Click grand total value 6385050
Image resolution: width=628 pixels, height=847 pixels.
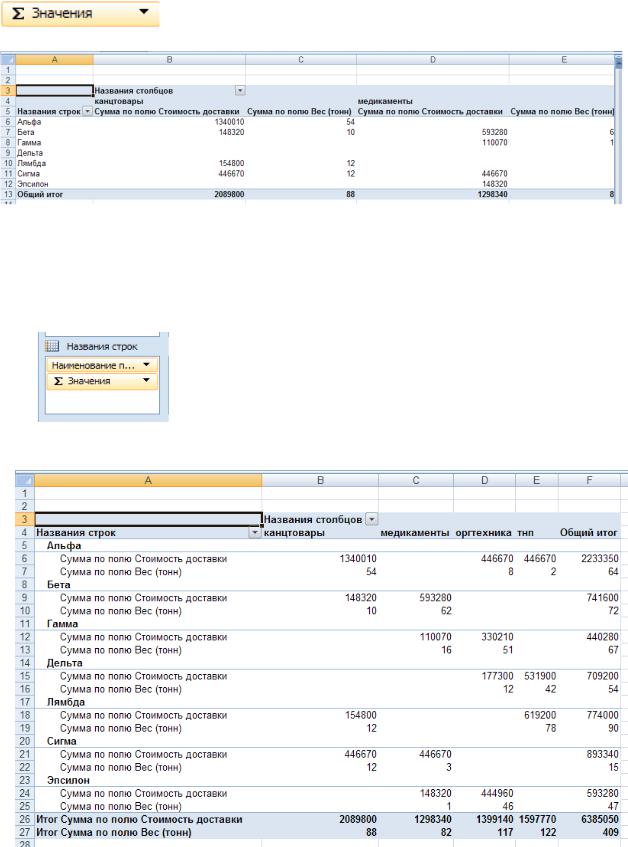(x=600, y=819)
